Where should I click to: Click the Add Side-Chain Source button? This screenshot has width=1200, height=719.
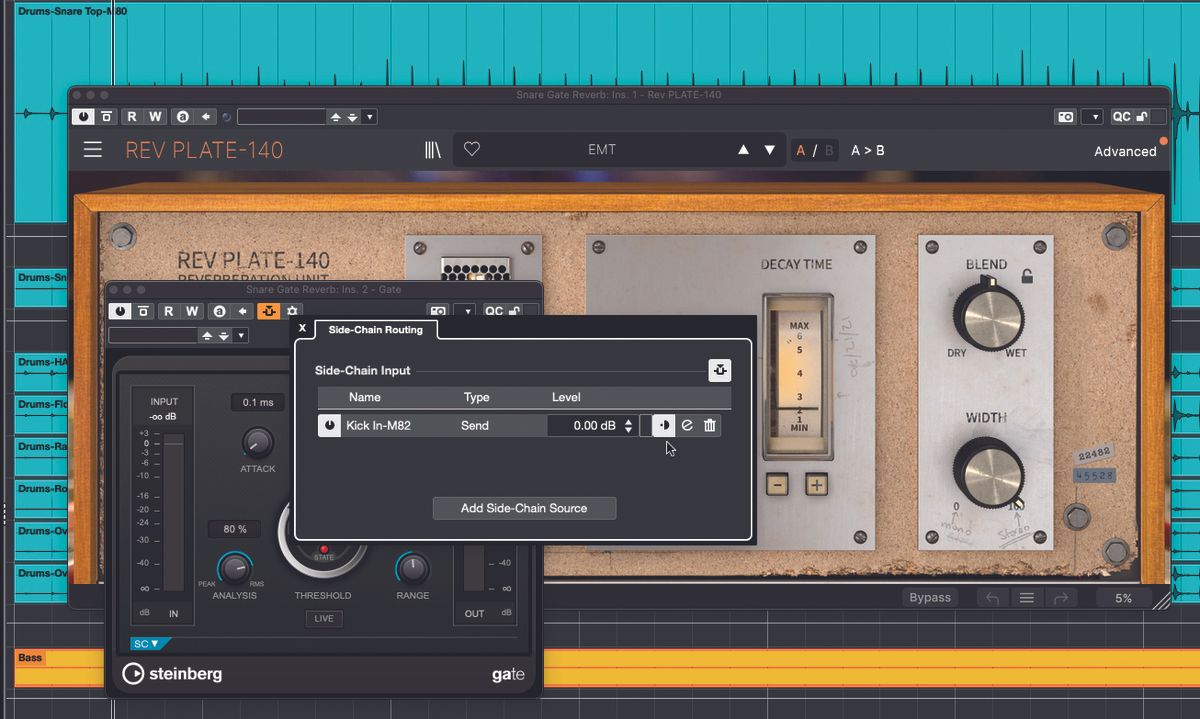tap(524, 508)
